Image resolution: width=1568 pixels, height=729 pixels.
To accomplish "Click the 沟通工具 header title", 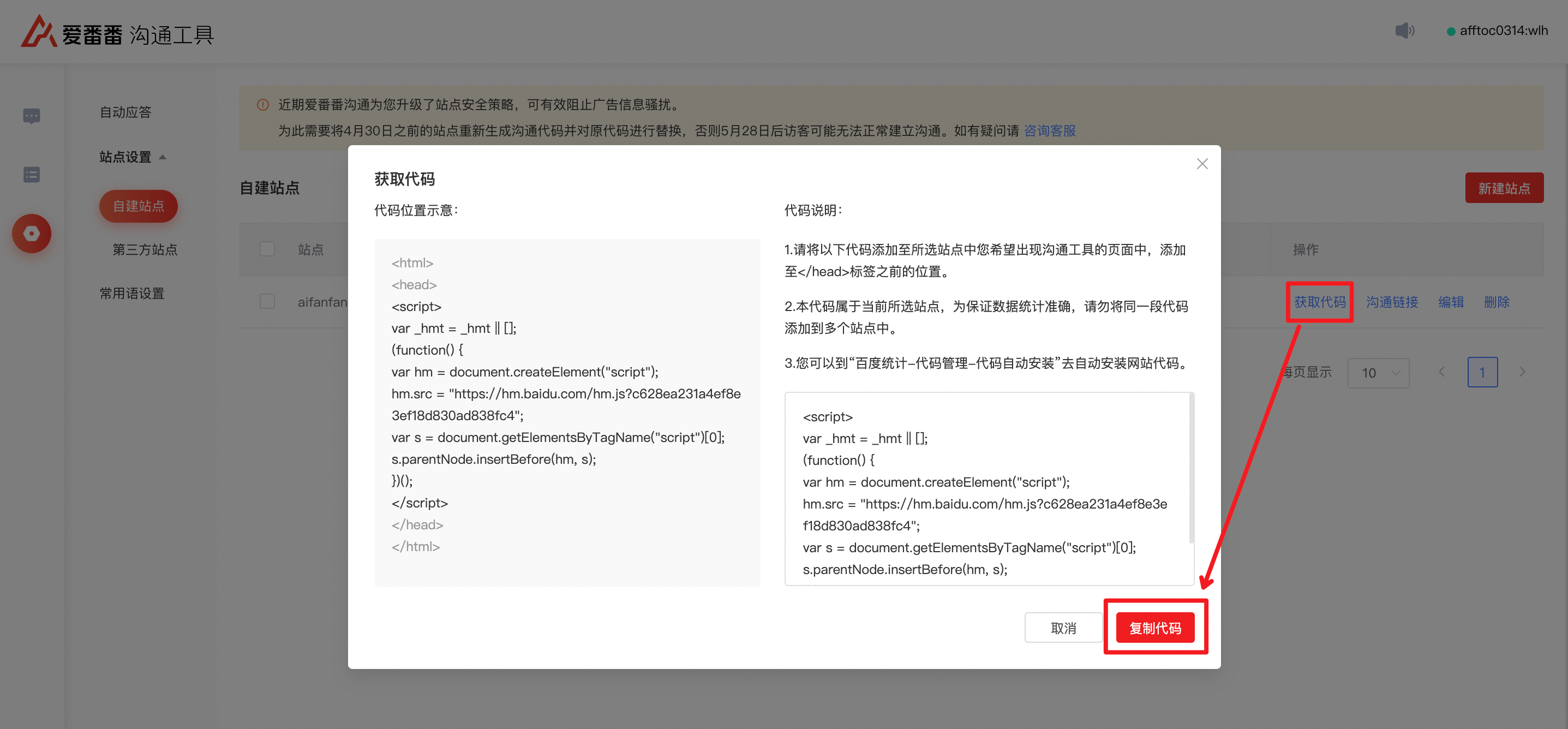I will tap(171, 35).
